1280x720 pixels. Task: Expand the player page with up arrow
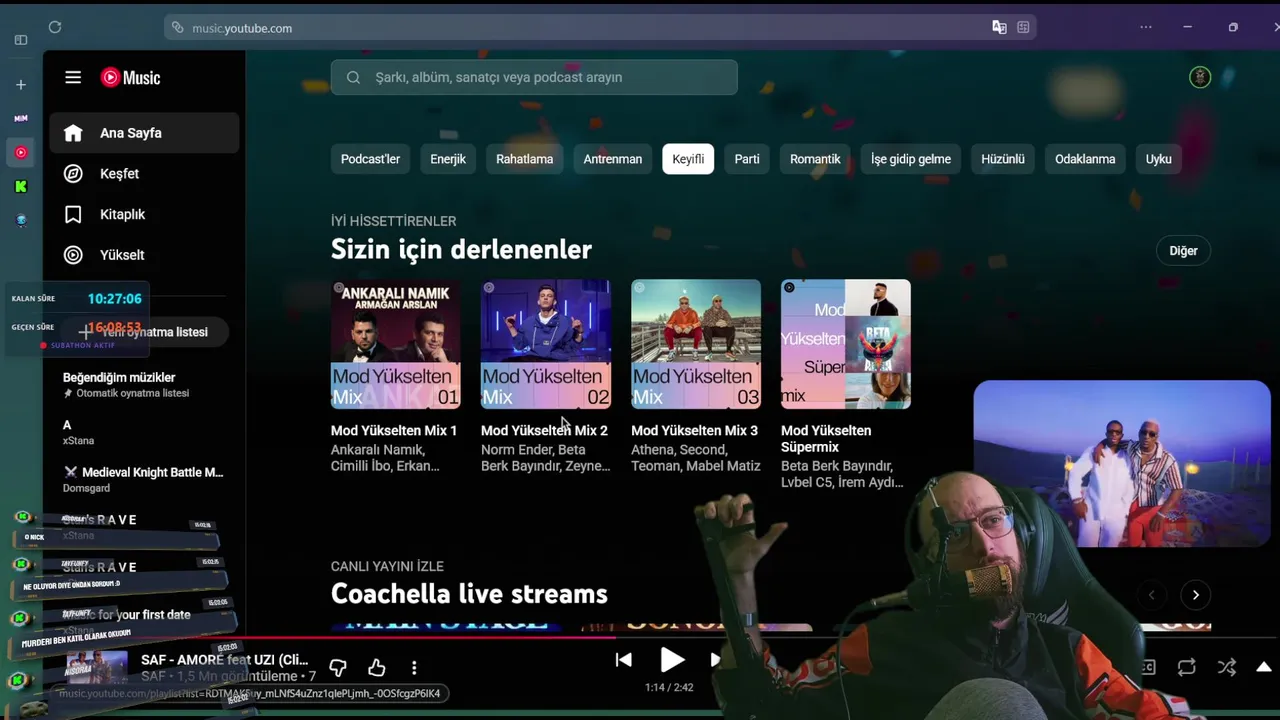click(1264, 667)
